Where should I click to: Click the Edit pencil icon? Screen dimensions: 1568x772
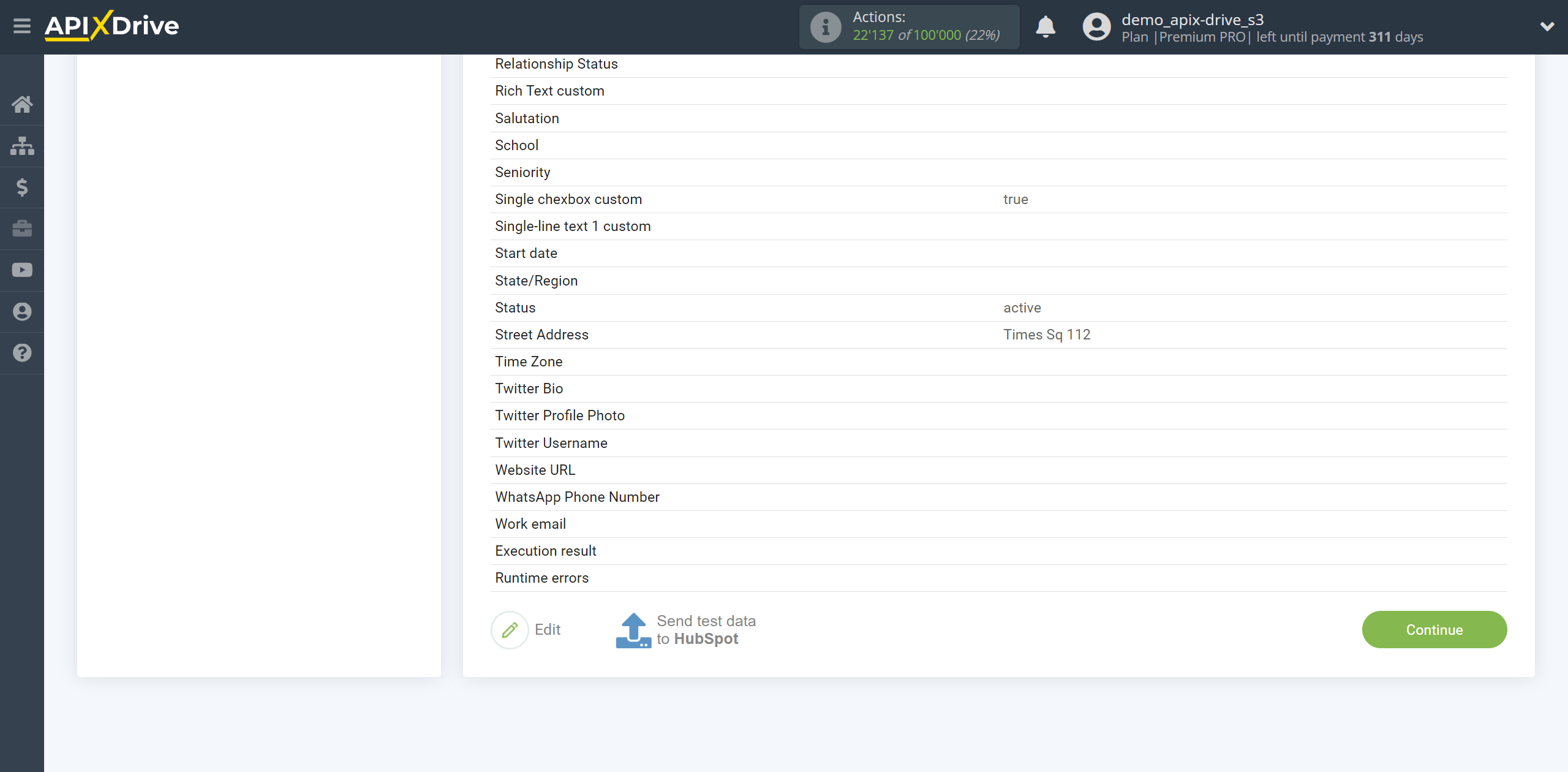pos(510,630)
